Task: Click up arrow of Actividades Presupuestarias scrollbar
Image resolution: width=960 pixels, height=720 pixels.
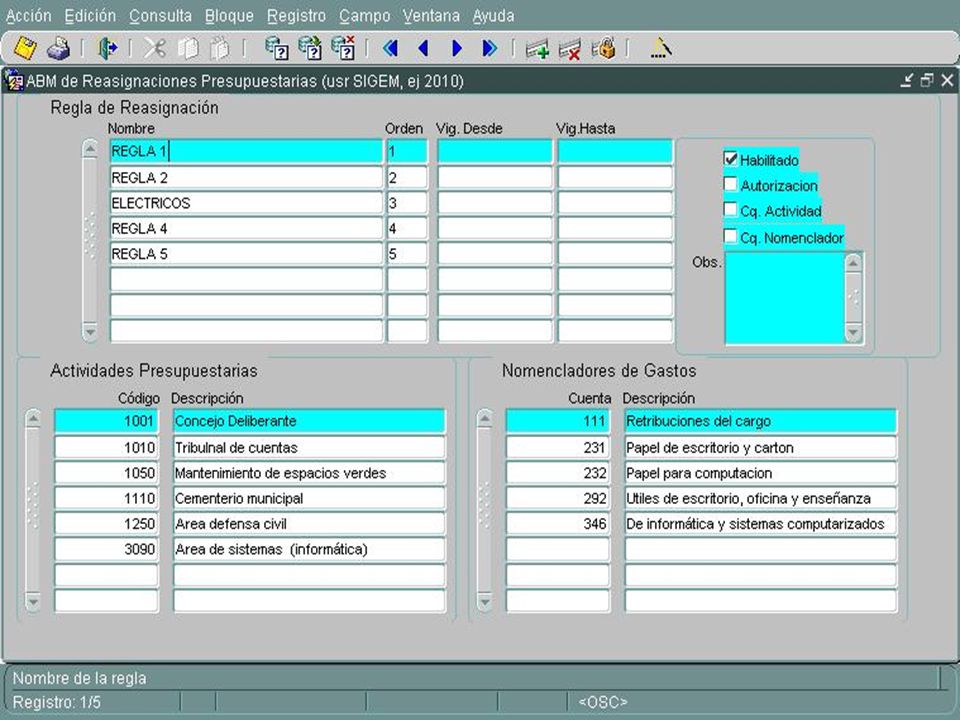Action: tap(33, 419)
